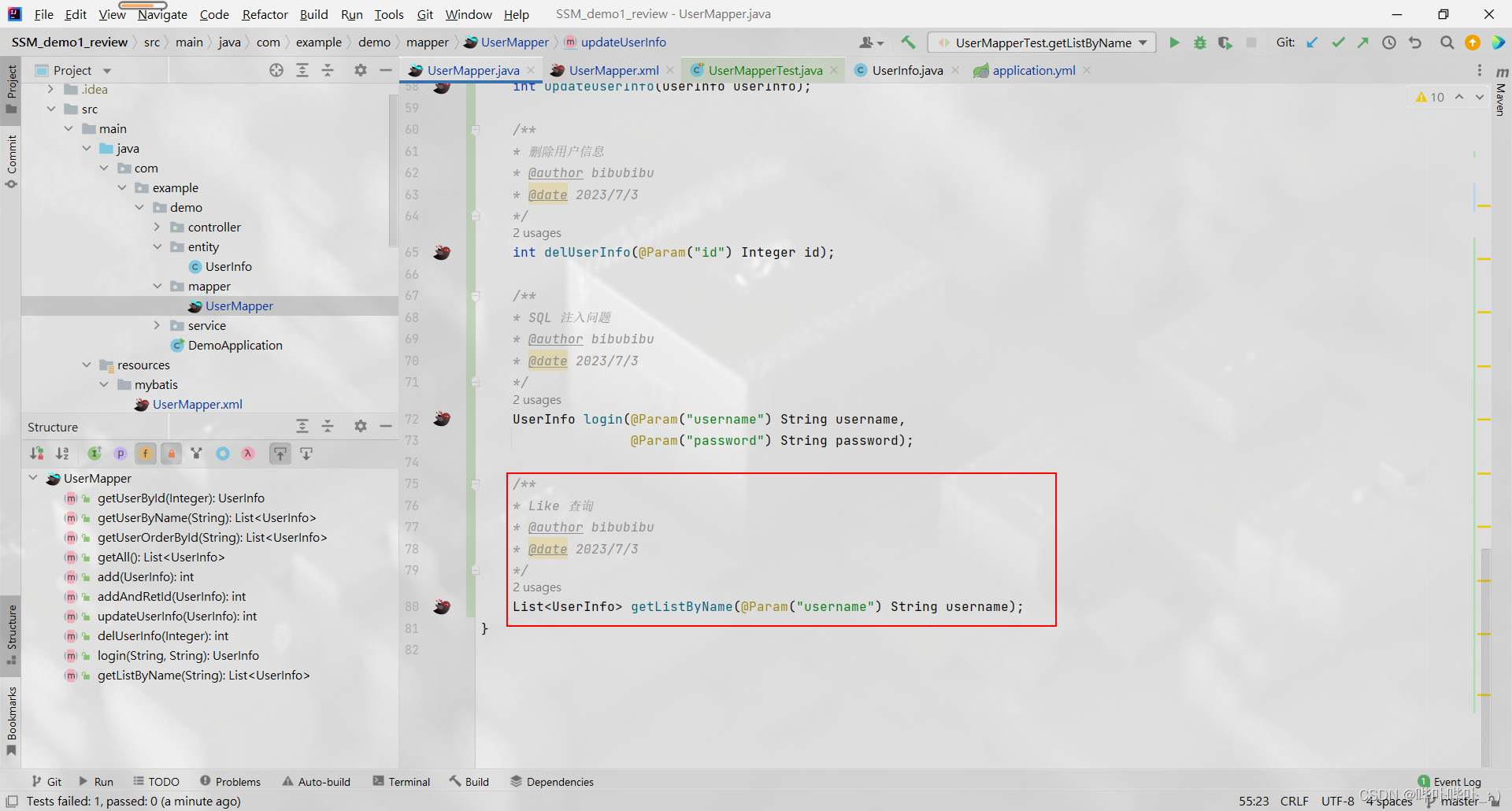Hide the Structure panel
Screen dimensions: 1512x811
(x=386, y=426)
